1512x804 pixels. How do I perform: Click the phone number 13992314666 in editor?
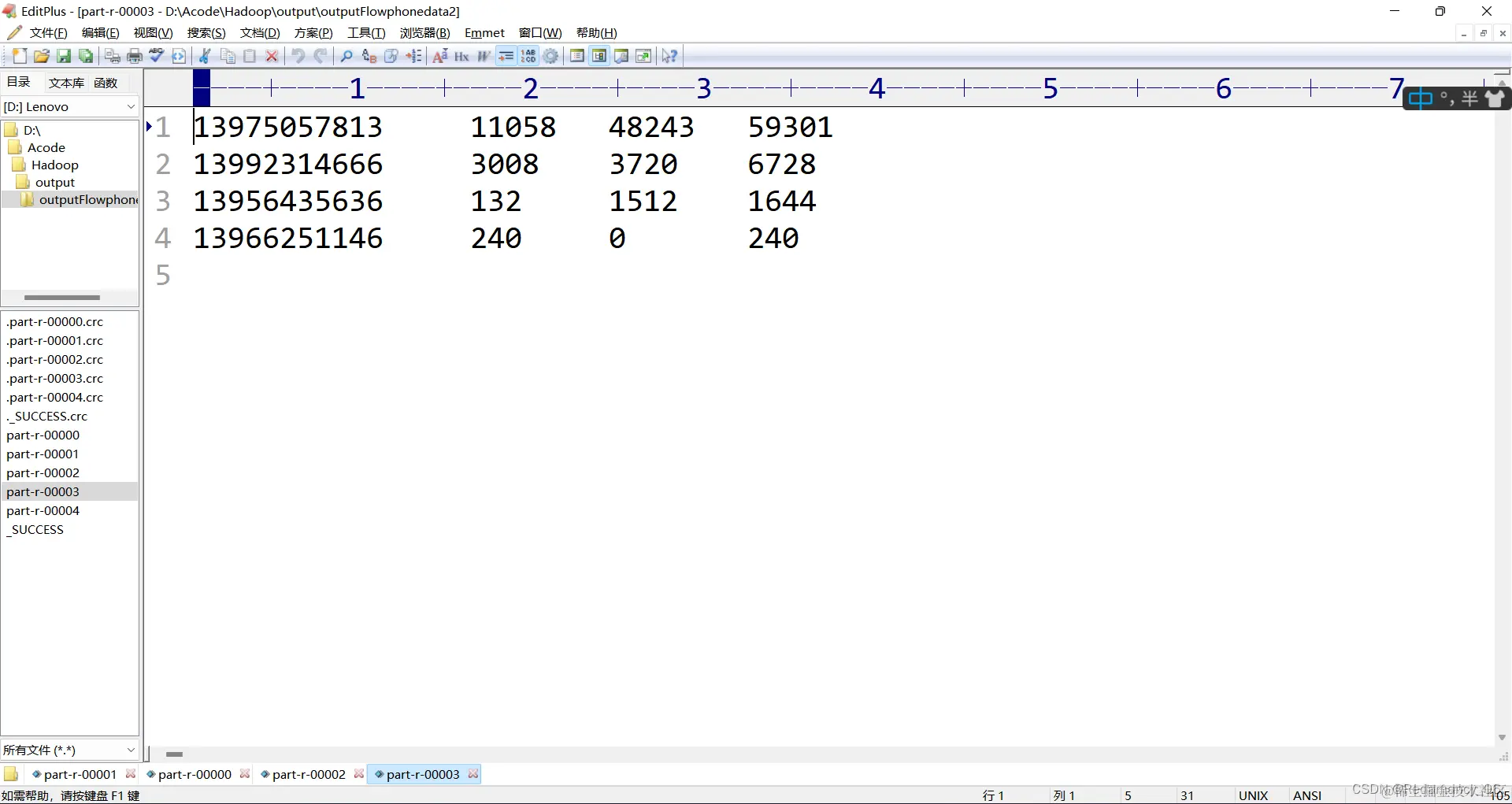288,164
